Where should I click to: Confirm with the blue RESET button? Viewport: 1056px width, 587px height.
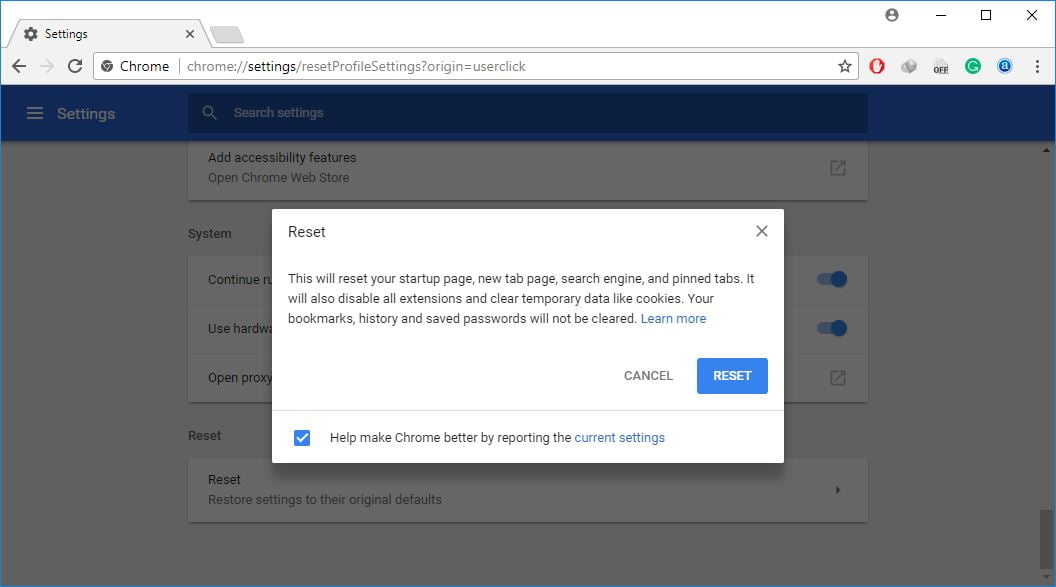732,376
